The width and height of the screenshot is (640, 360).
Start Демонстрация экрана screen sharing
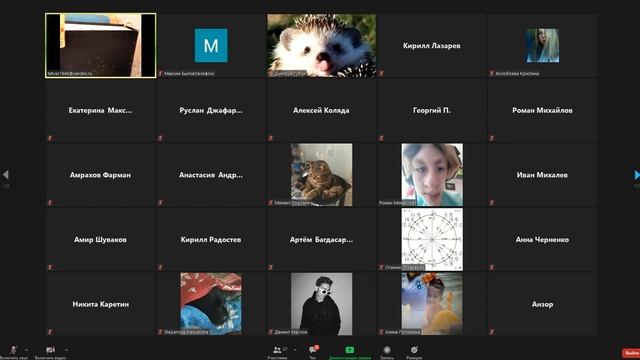click(x=350, y=352)
